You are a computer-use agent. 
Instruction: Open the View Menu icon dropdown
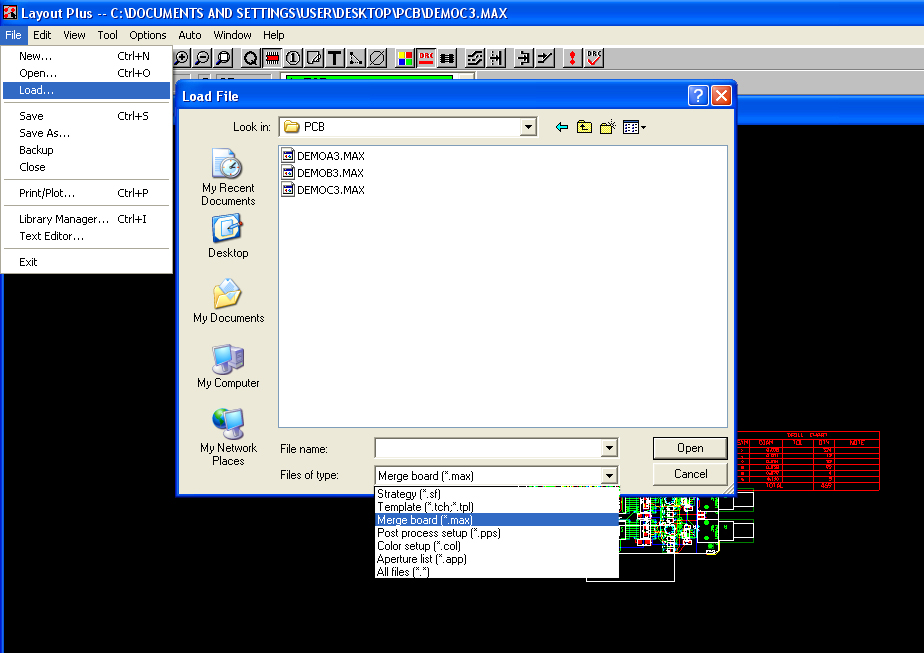coord(634,127)
